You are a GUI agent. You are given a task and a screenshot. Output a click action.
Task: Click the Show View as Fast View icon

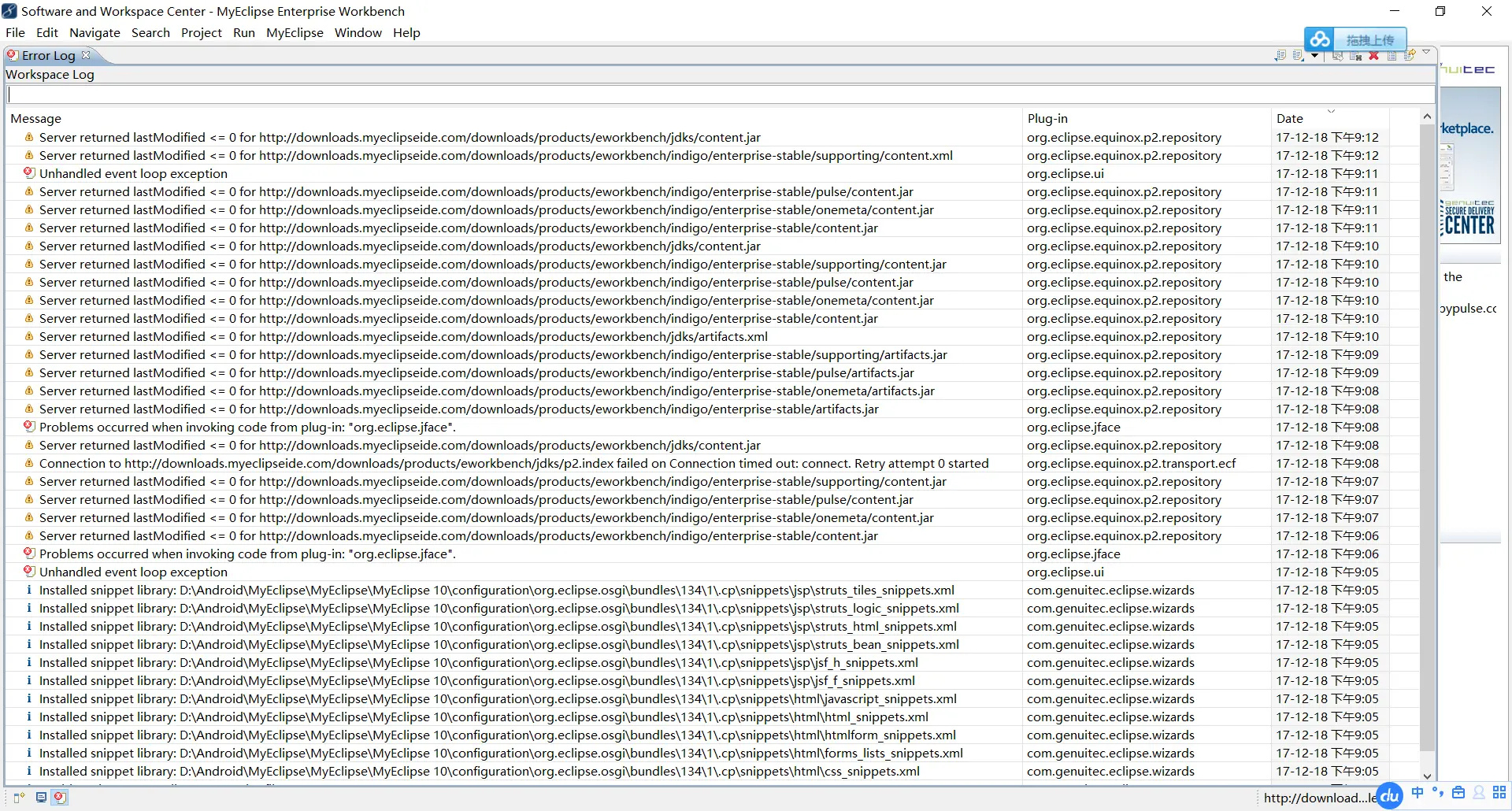tap(20, 798)
